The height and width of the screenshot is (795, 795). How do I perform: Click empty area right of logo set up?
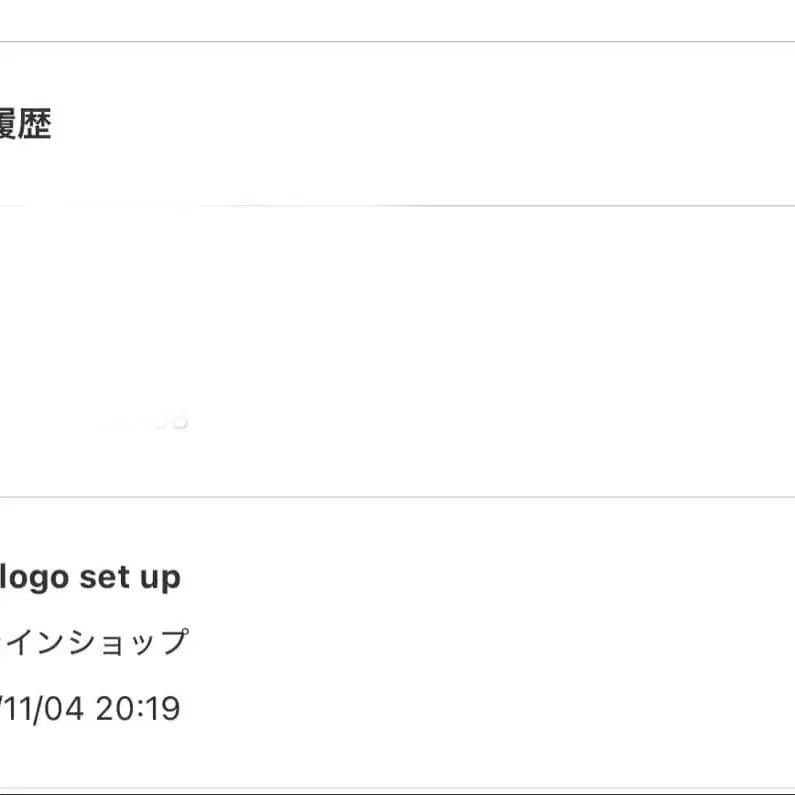pos(480,577)
